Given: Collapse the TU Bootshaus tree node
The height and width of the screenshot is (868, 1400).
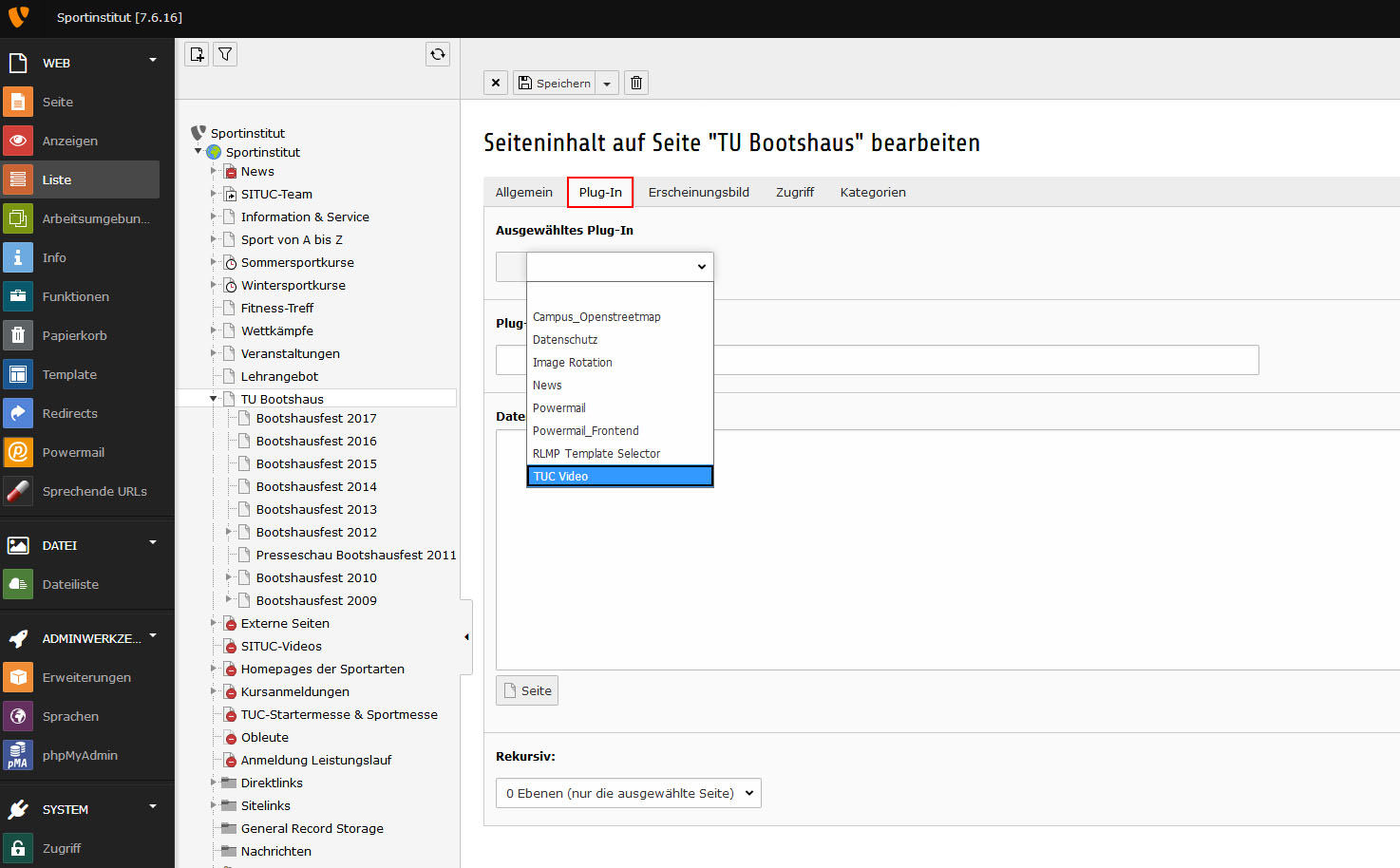Looking at the screenshot, I should [x=214, y=399].
